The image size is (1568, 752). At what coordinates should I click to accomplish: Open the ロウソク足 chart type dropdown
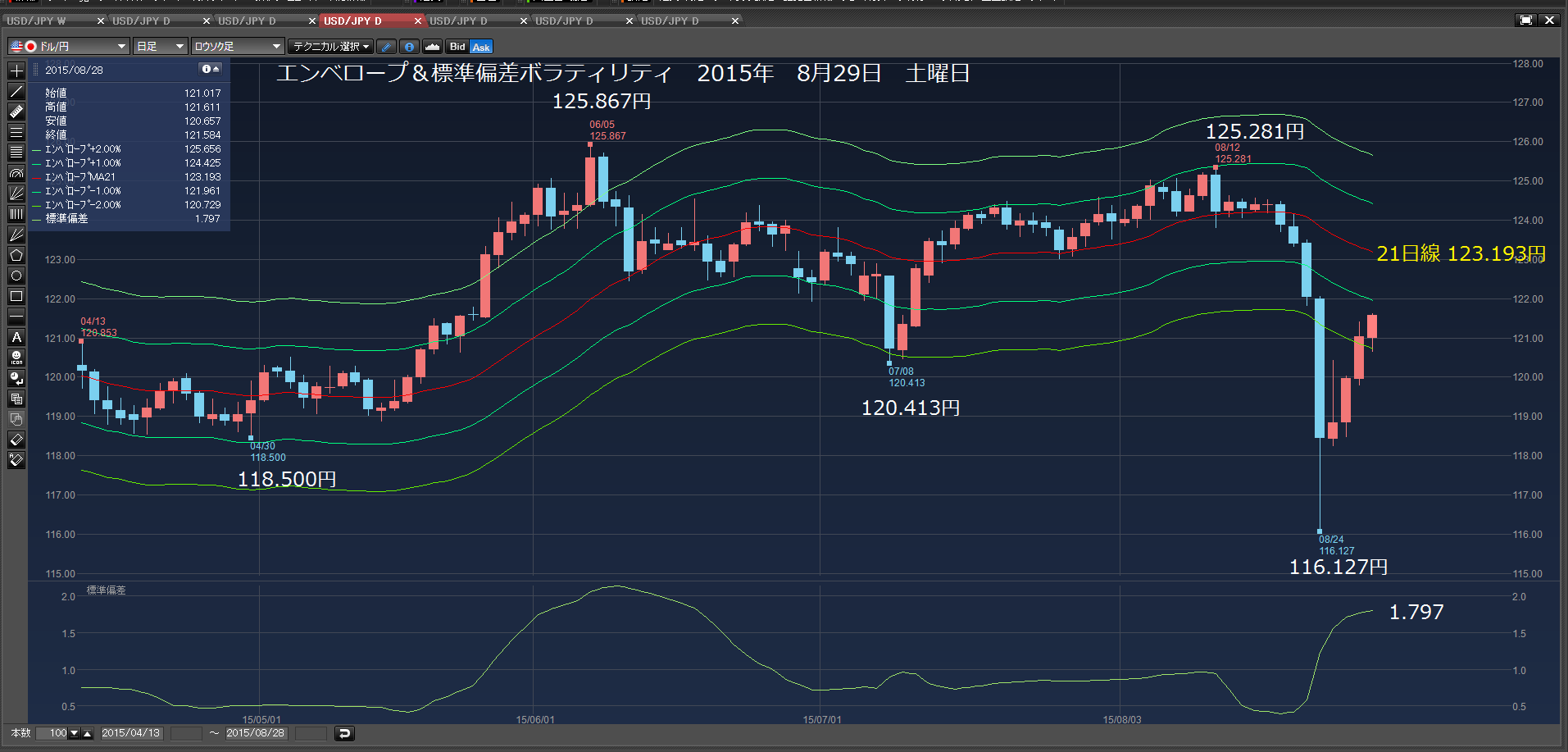238,47
